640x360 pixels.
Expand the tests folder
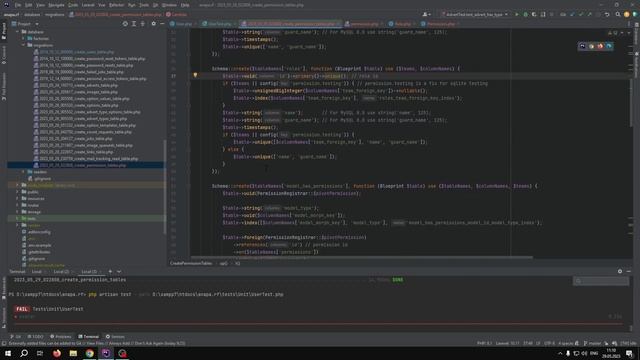18,218
